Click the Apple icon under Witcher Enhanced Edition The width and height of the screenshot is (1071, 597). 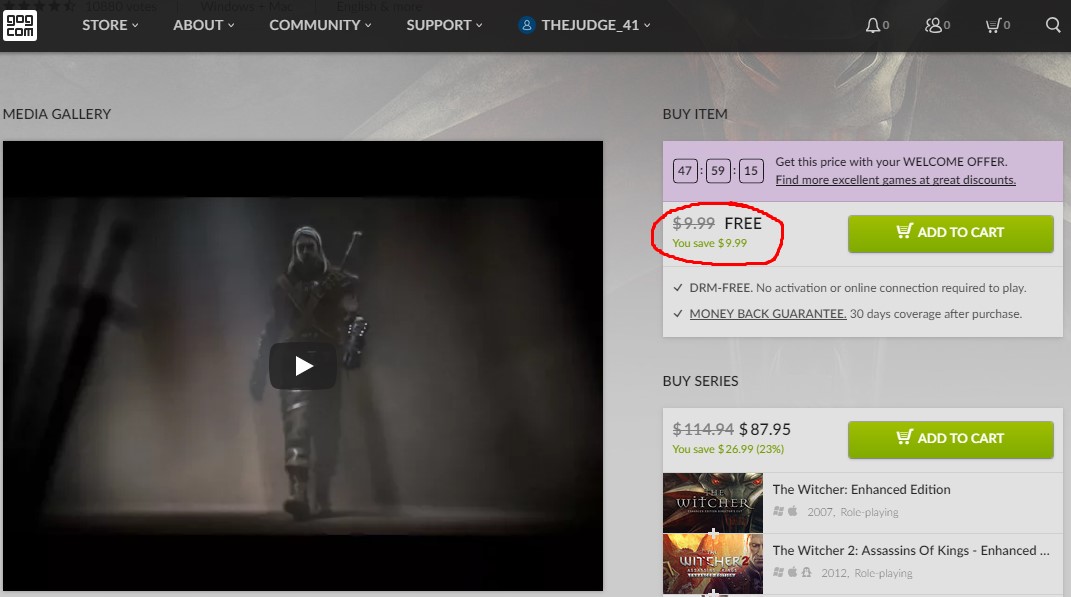tap(792, 511)
